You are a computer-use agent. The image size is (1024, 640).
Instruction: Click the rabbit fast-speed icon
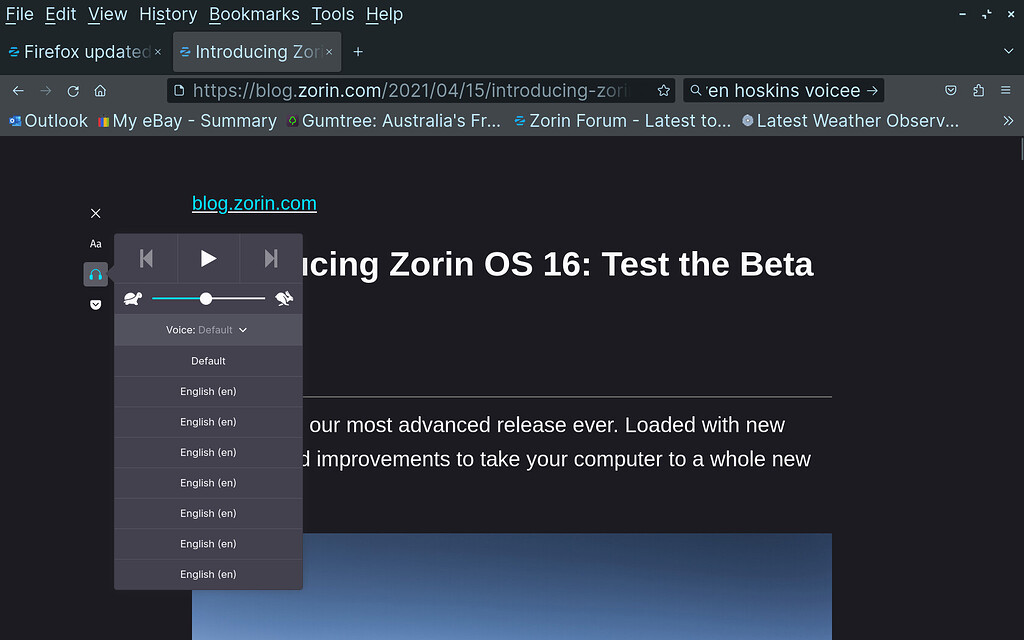coord(284,298)
